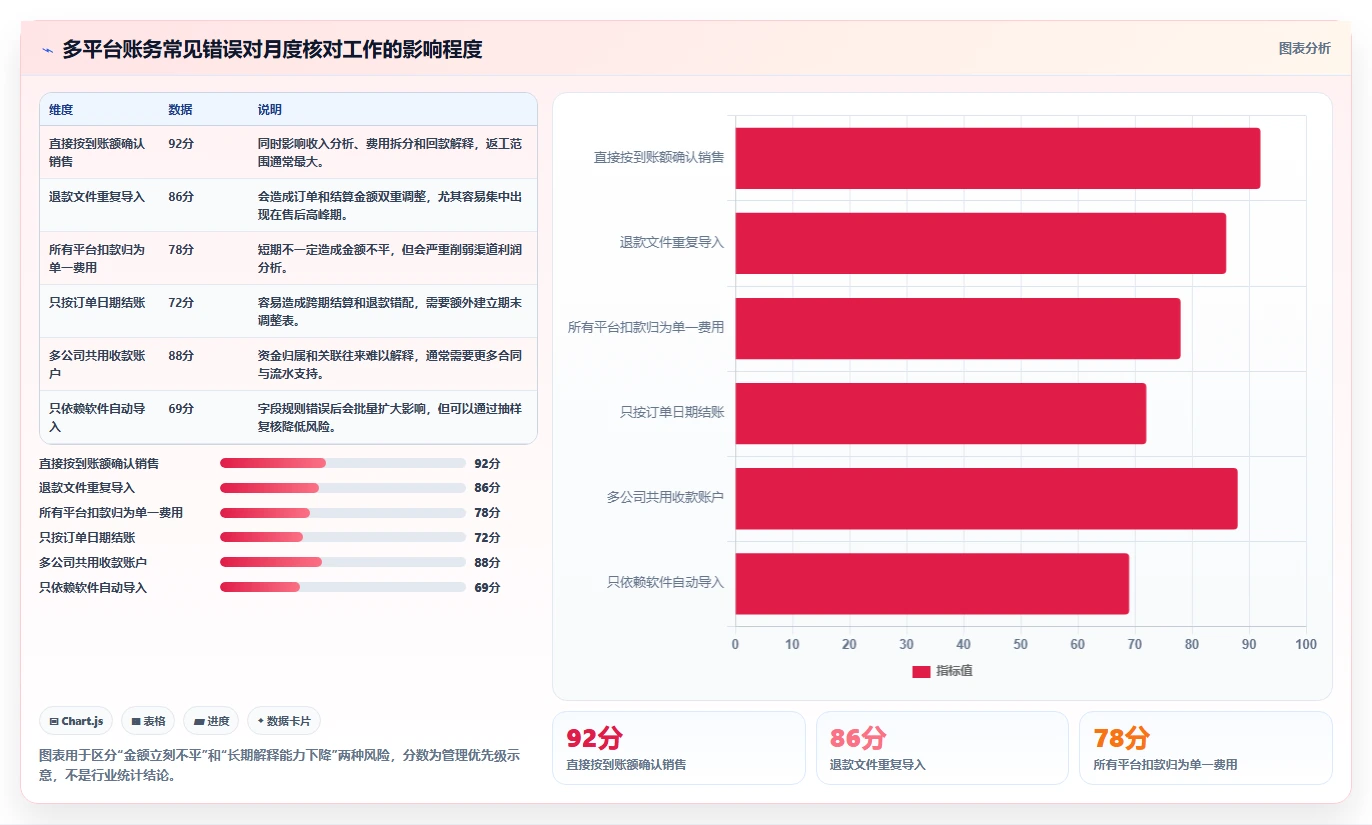Click the progress bar for 退款文件重复导入
This screenshot has width=1372, height=825.
(x=343, y=488)
